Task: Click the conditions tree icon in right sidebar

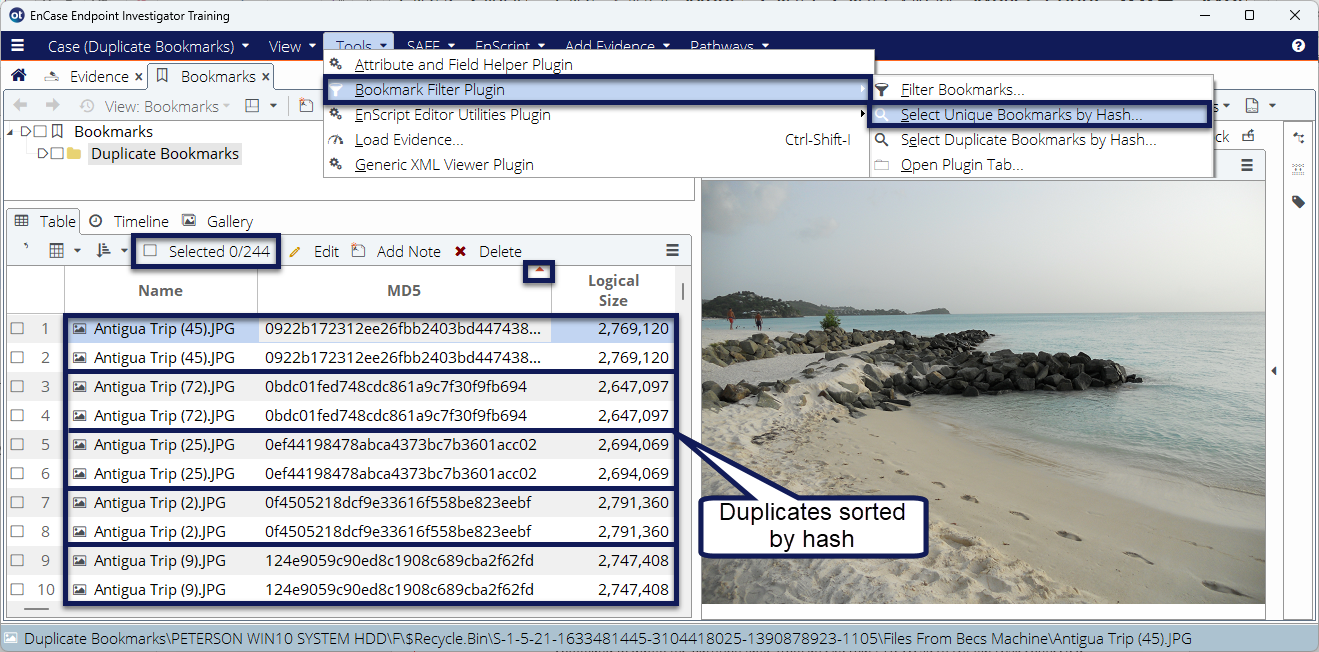Action: [1298, 138]
